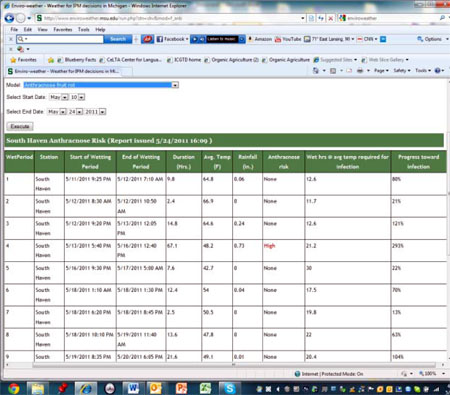Open the File menu
This screenshot has width=450, height=395.
pos(14,29)
